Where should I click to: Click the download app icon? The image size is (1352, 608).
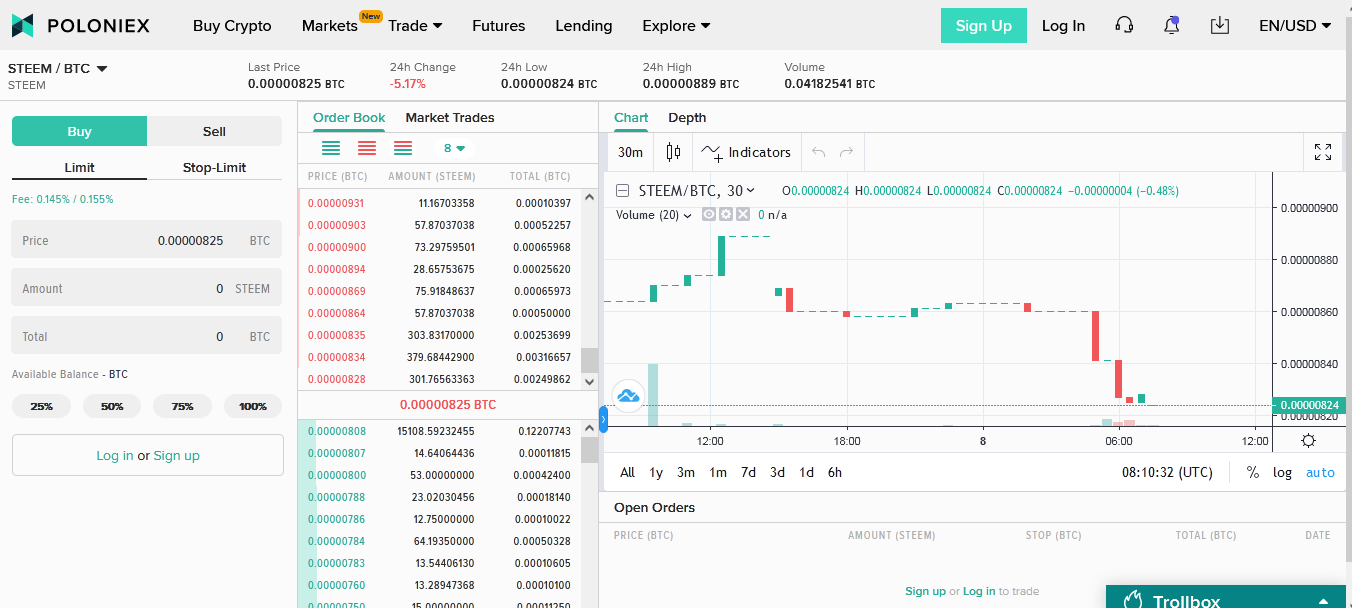pyautogui.click(x=1220, y=26)
